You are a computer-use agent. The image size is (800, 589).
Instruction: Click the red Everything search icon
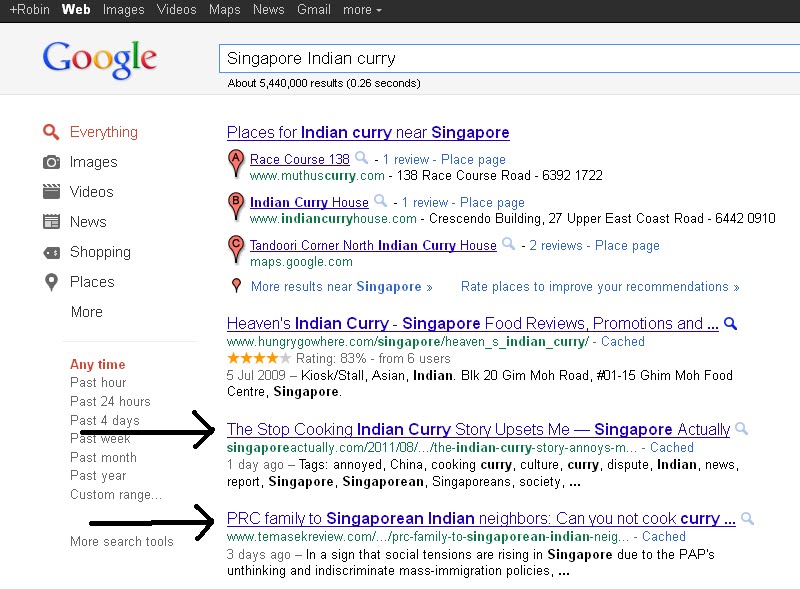point(51,132)
